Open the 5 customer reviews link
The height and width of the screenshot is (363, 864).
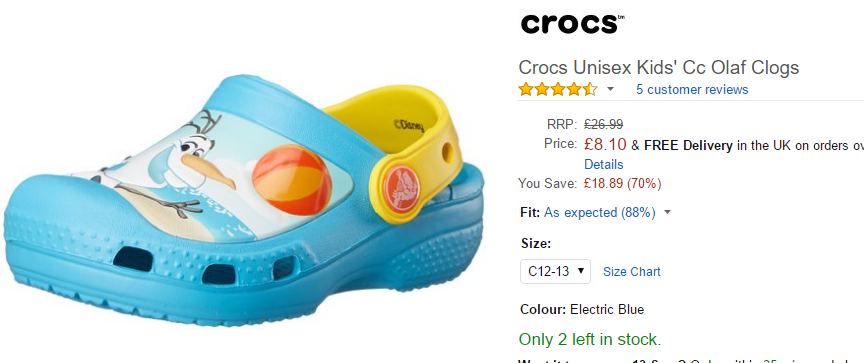click(692, 89)
